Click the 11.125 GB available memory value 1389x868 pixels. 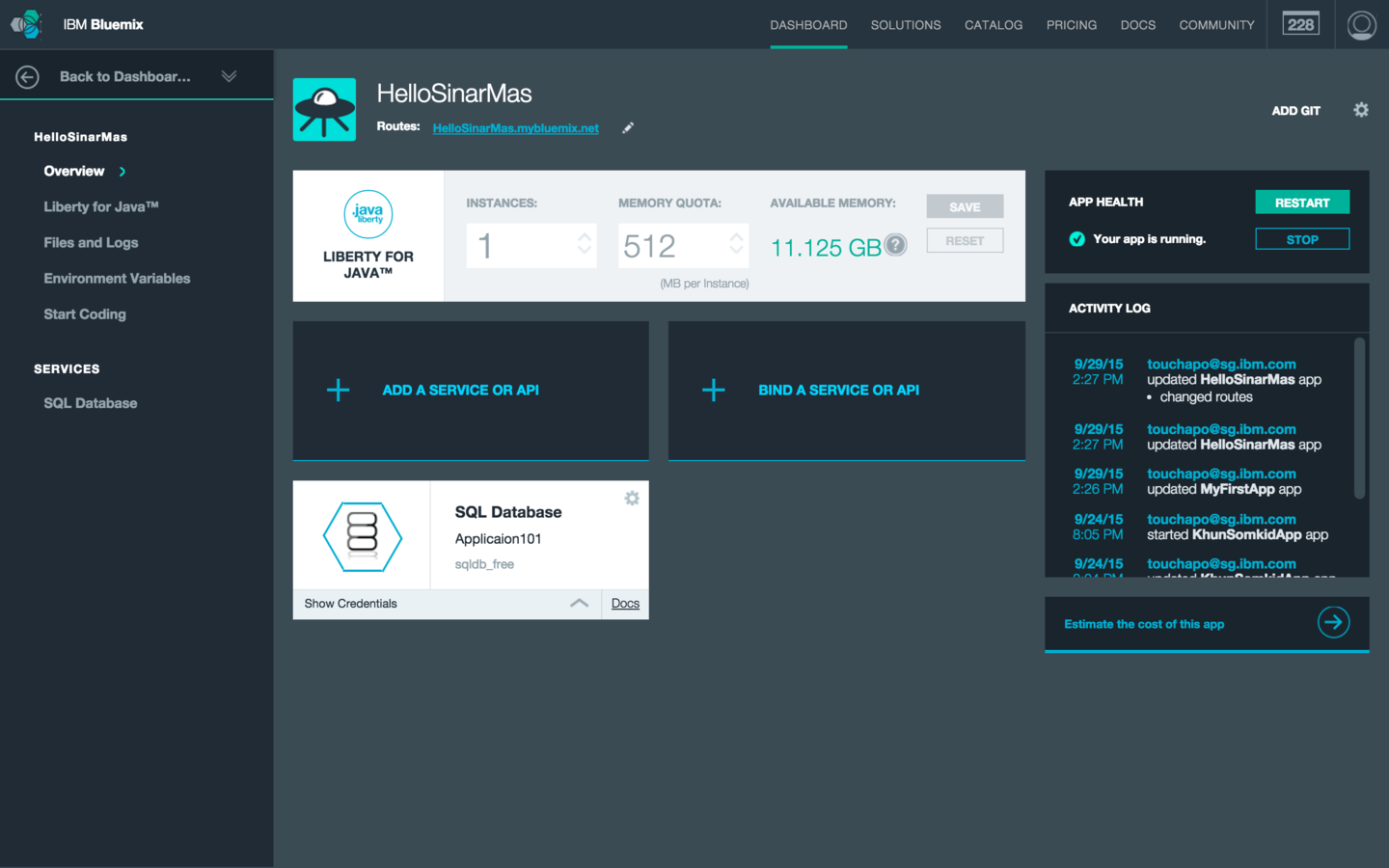(826, 247)
